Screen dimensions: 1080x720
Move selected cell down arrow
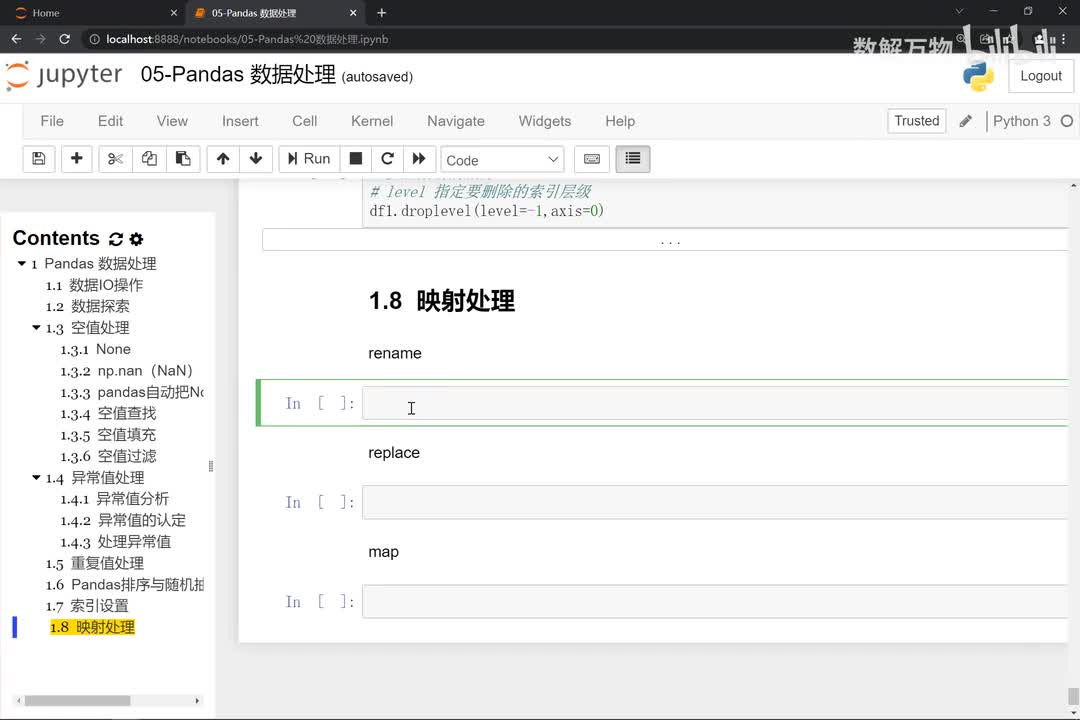pyautogui.click(x=256, y=159)
